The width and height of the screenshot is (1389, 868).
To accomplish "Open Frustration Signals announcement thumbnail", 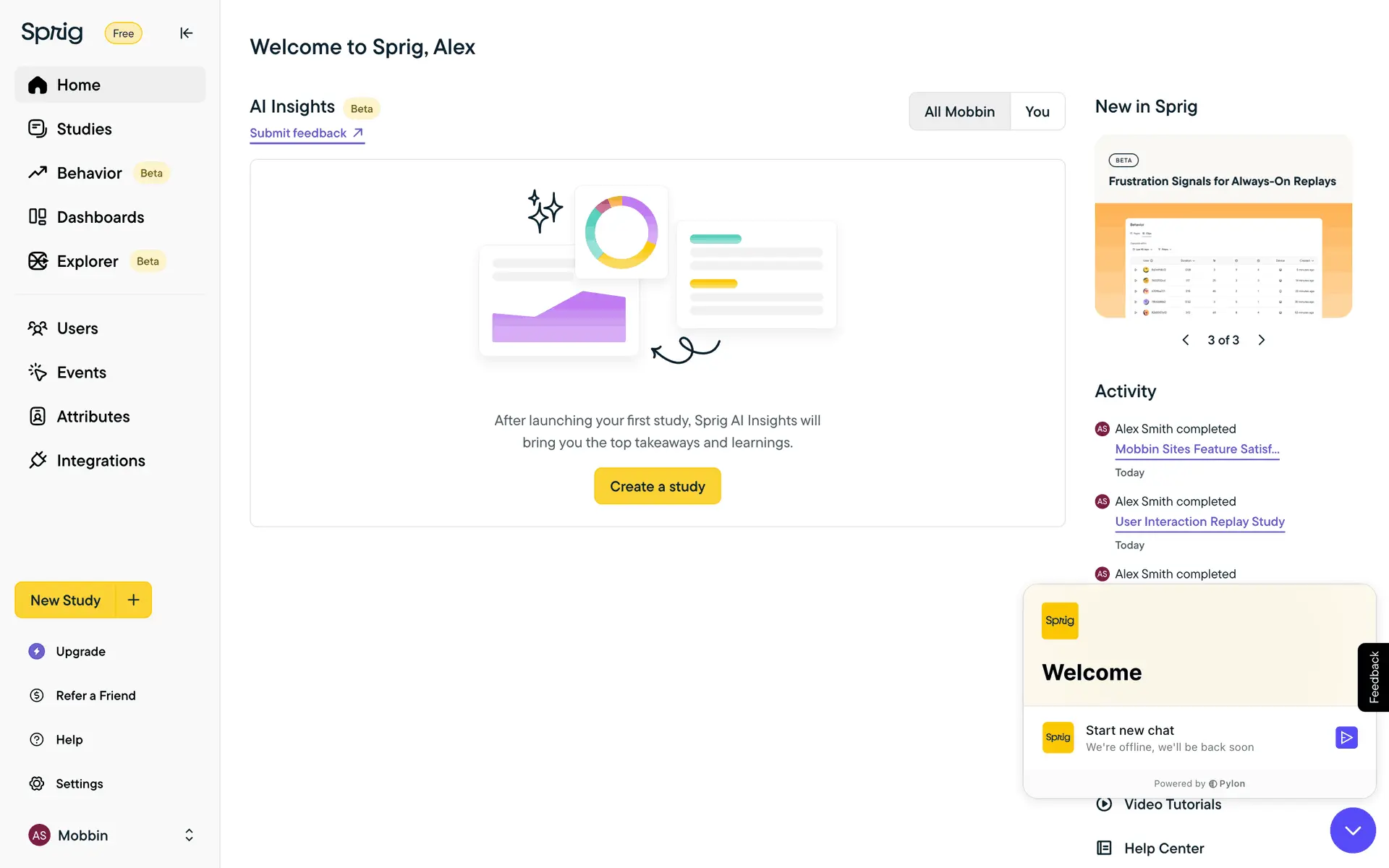I will [1223, 260].
